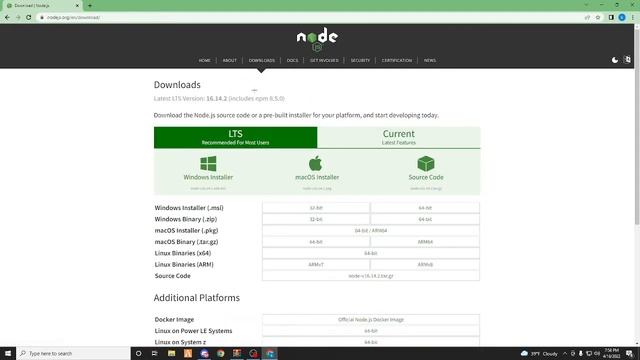
Task: Download node-v16.14.2.tar.gz source code
Action: pyautogui.click(x=371, y=276)
